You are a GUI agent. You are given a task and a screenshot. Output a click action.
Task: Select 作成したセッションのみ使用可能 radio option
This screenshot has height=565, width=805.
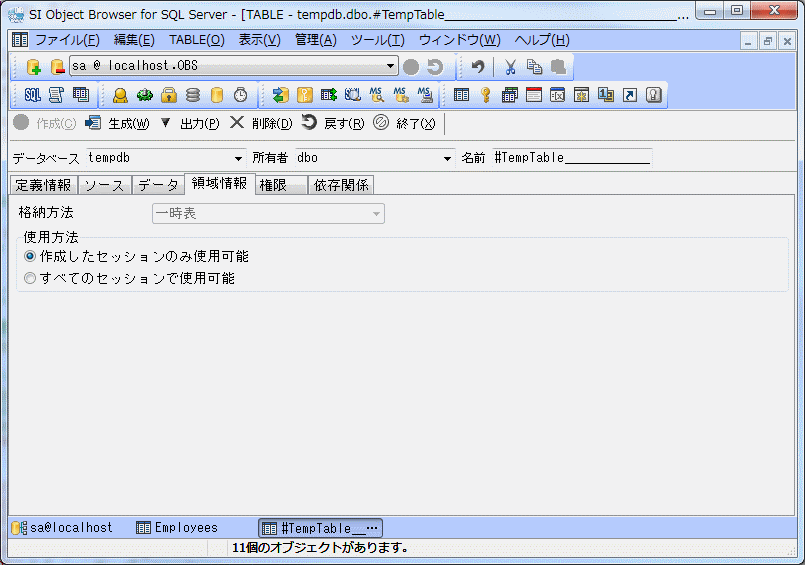click(x=30, y=257)
